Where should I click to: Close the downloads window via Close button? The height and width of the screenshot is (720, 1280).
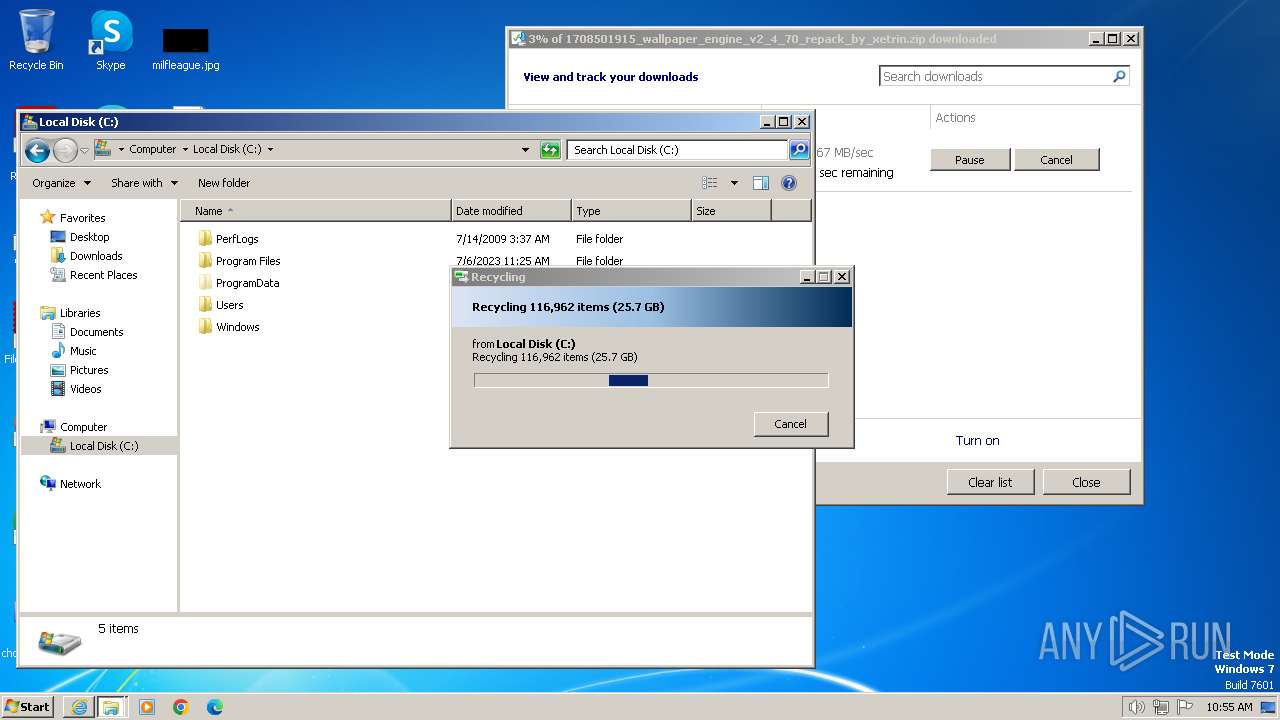(1086, 482)
